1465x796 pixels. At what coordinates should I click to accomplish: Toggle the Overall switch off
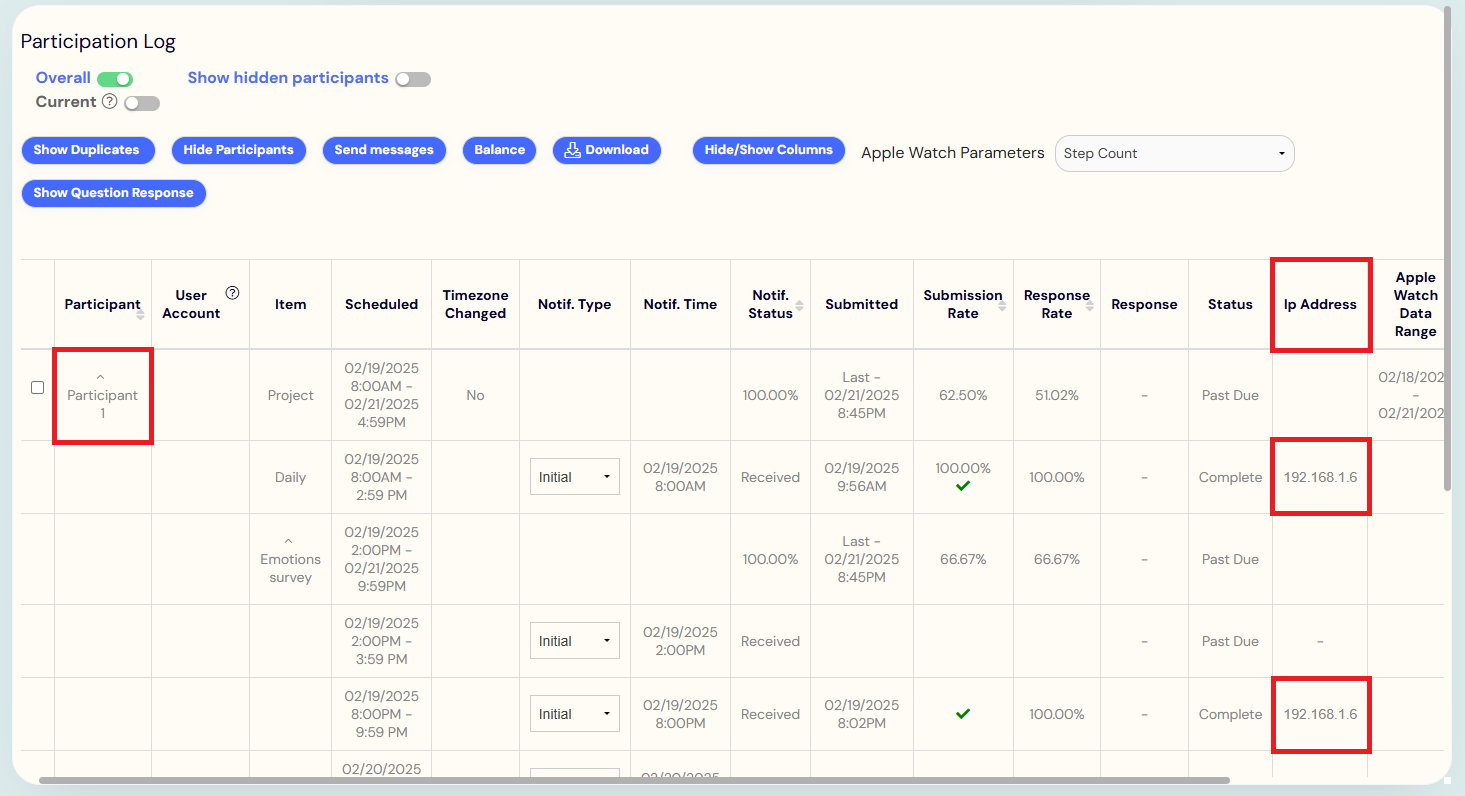click(115, 79)
